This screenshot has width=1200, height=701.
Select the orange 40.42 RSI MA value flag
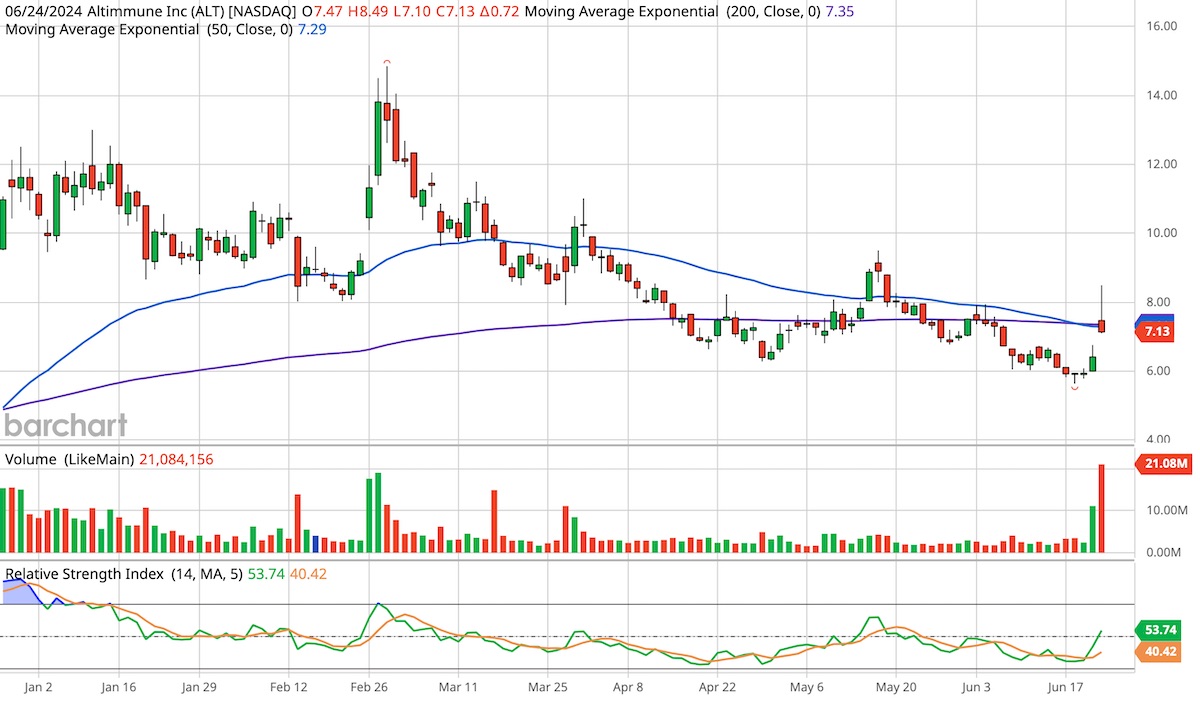tap(1160, 651)
